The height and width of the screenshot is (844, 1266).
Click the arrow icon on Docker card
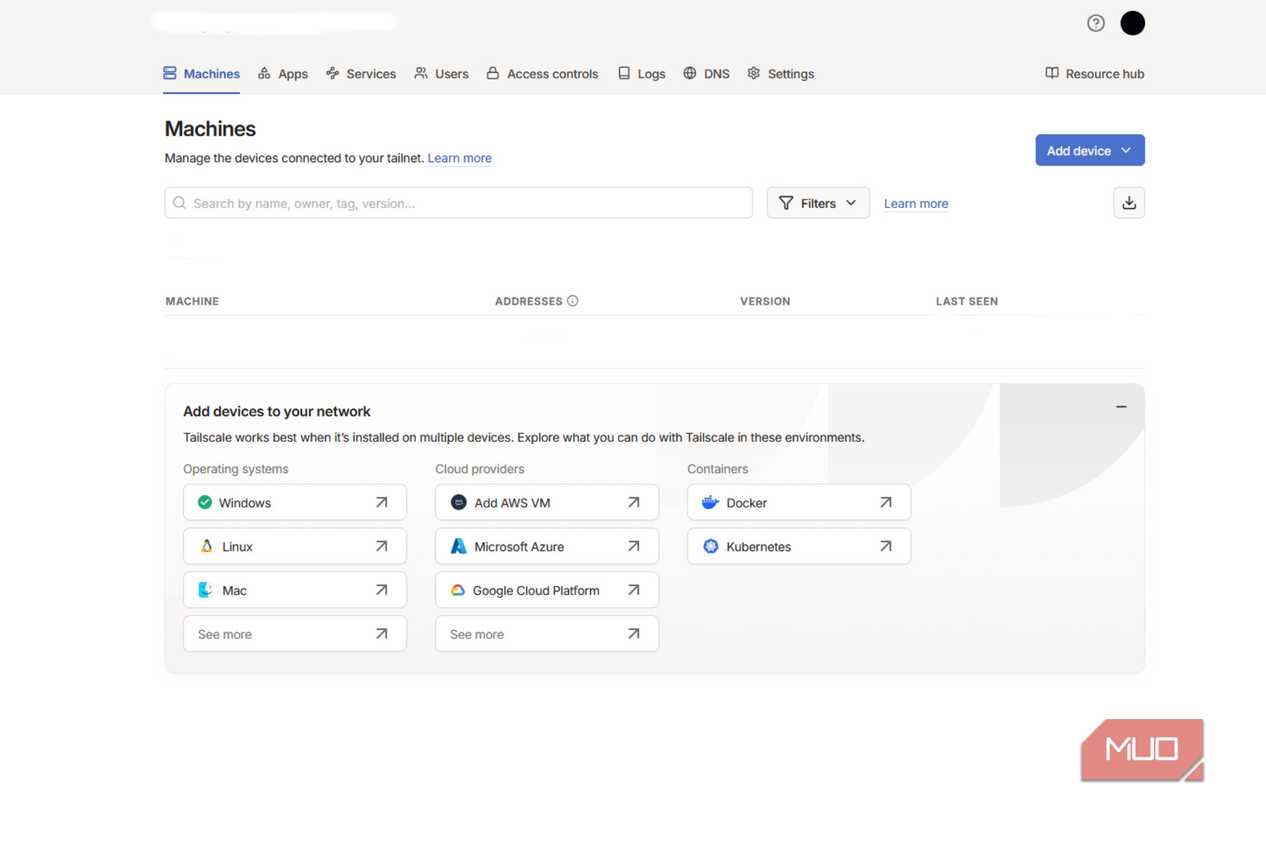pyautogui.click(x=885, y=502)
